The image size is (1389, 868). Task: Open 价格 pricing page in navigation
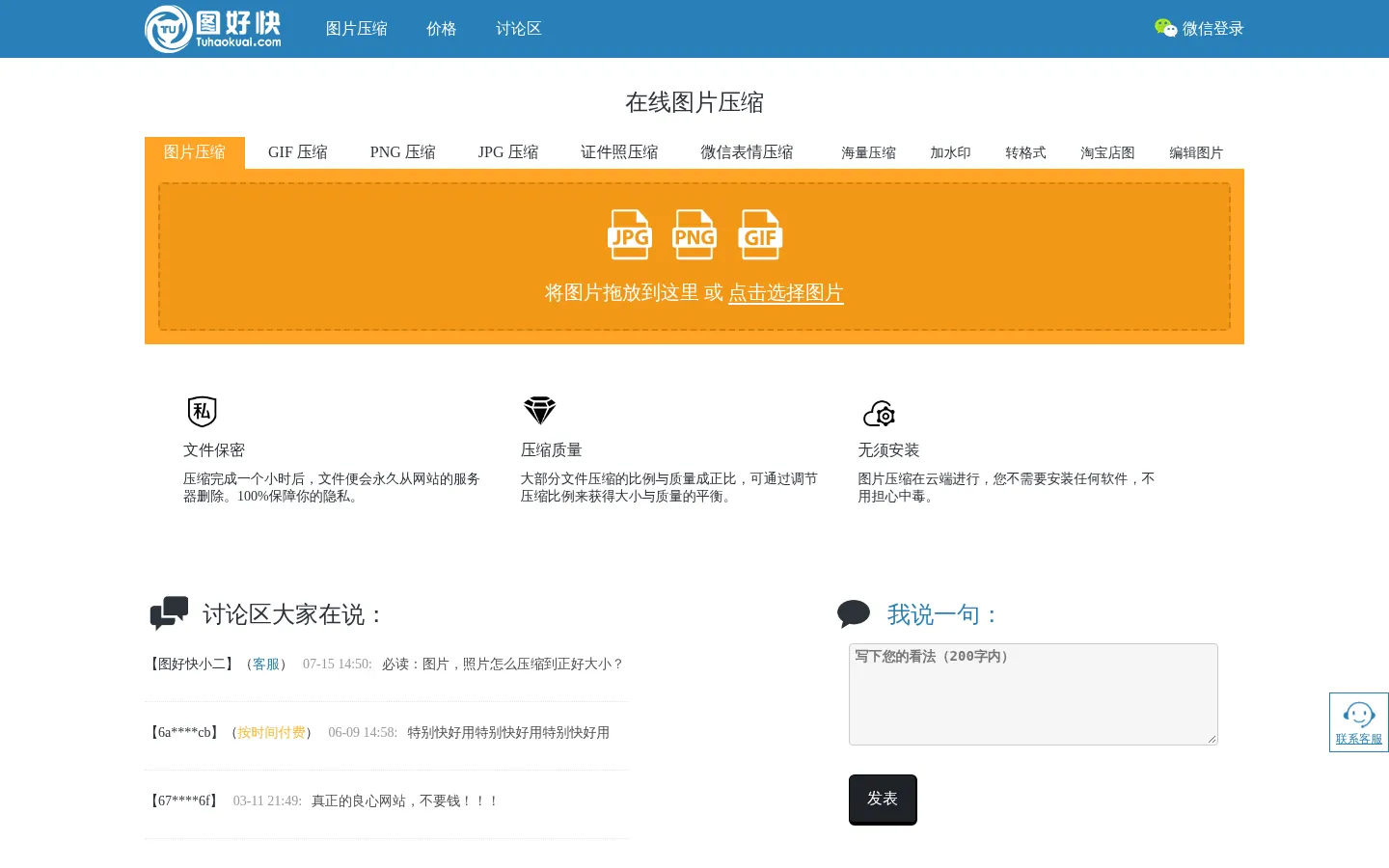[442, 29]
